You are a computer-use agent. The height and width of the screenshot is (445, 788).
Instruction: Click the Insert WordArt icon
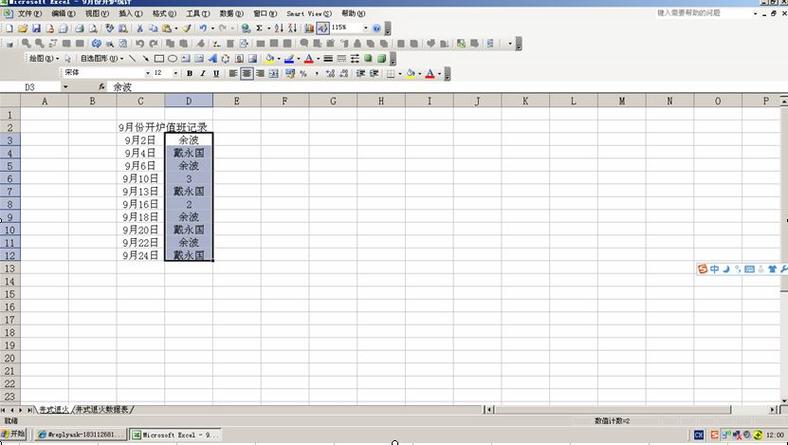(213, 59)
